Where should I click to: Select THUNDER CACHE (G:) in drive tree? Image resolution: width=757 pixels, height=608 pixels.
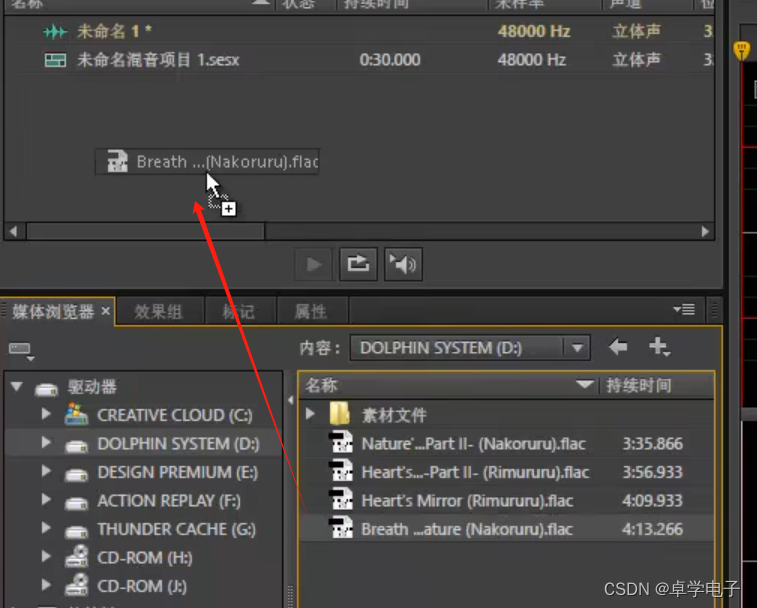177,529
